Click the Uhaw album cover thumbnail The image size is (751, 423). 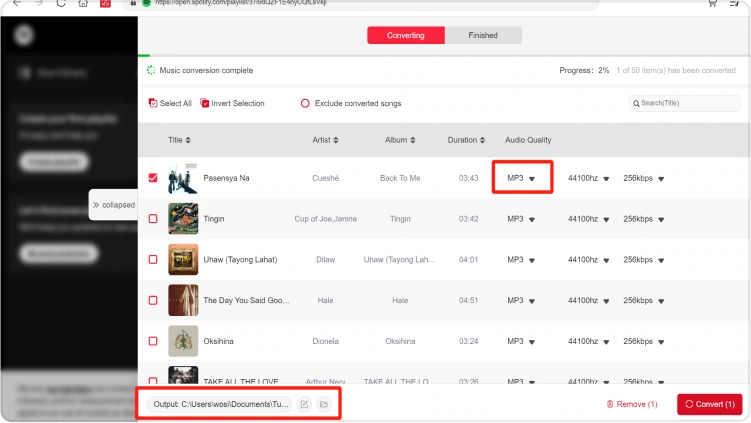[183, 259]
